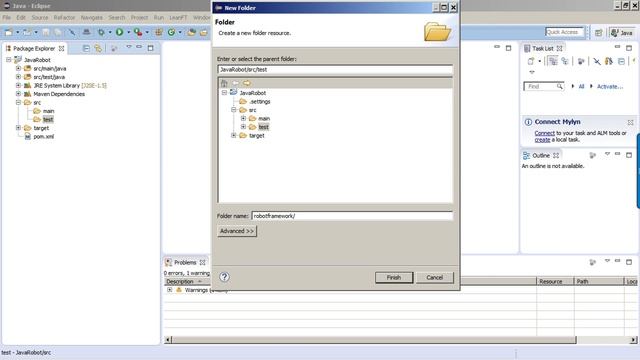Open the dropdown arrow beside the New wizard icon
This screenshot has width=640, height=360.
(x=18, y=32)
